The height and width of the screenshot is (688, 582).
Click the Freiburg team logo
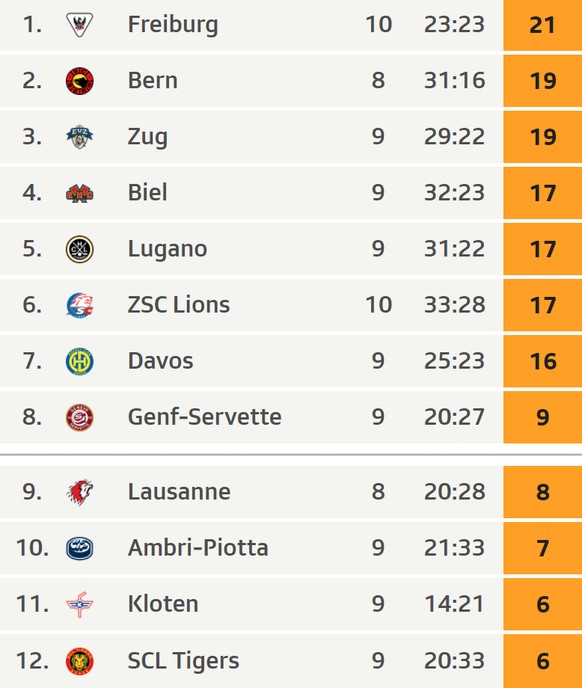point(79,25)
